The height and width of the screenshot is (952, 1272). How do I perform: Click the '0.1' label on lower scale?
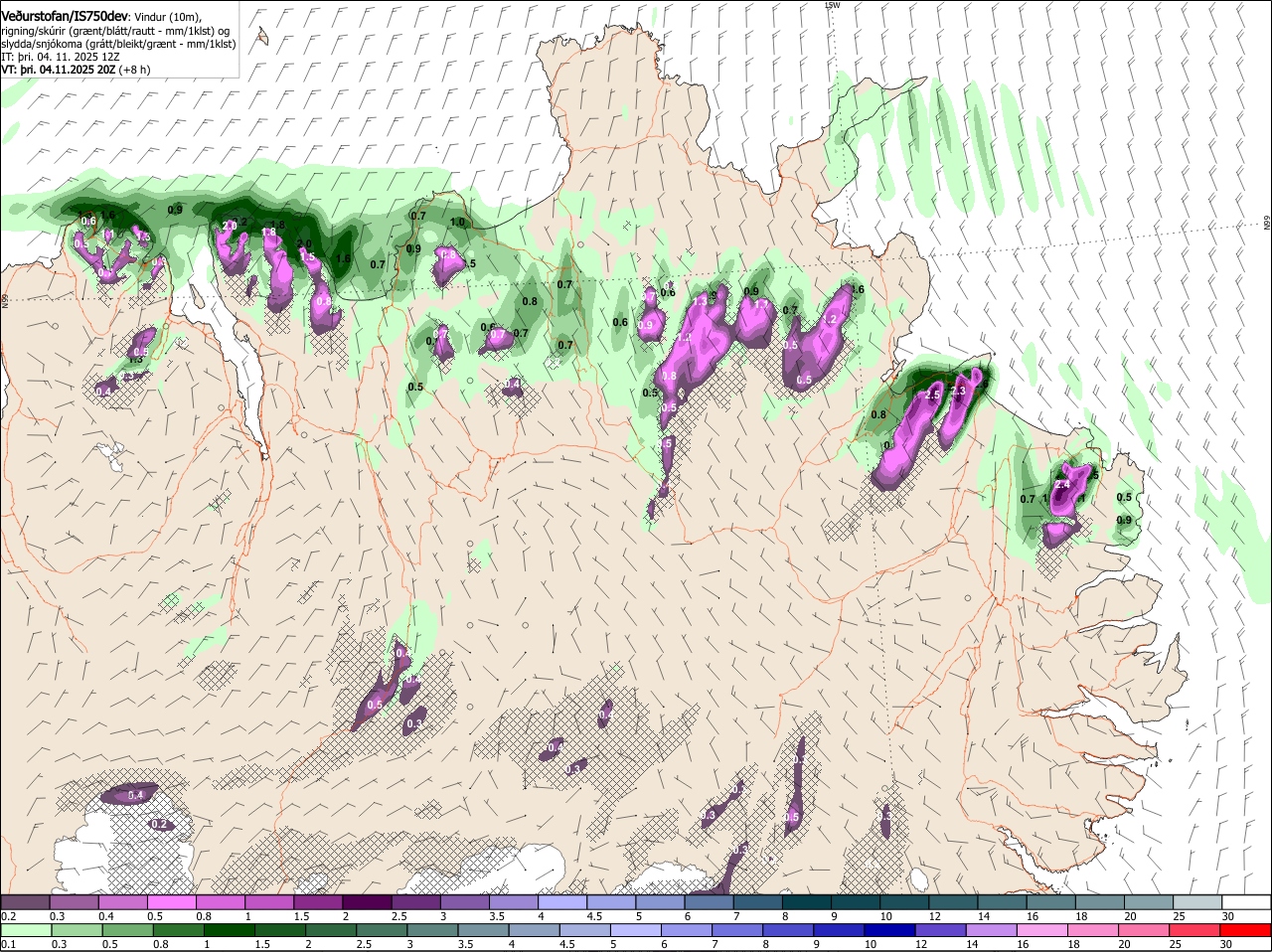click(x=8, y=944)
